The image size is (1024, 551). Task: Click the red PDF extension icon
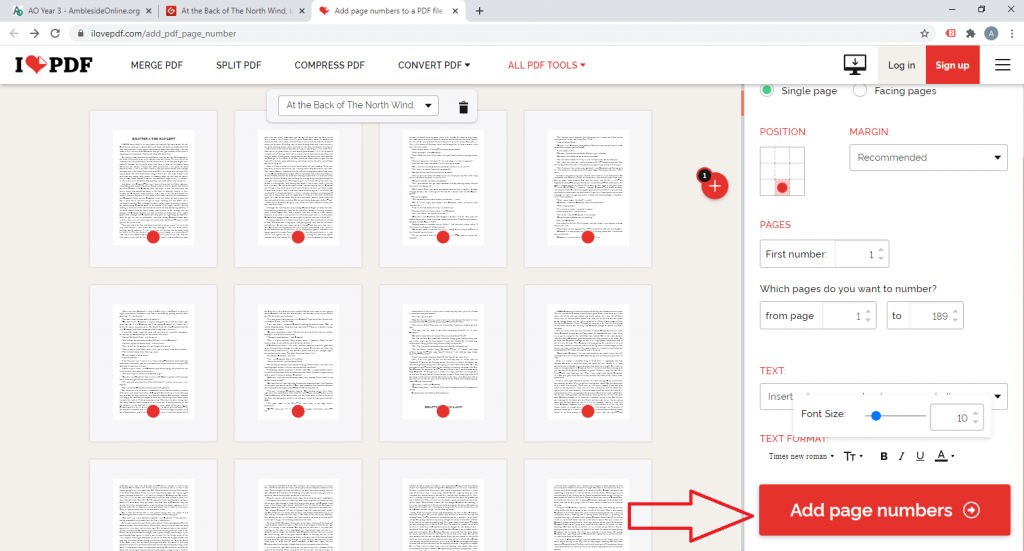pos(950,33)
